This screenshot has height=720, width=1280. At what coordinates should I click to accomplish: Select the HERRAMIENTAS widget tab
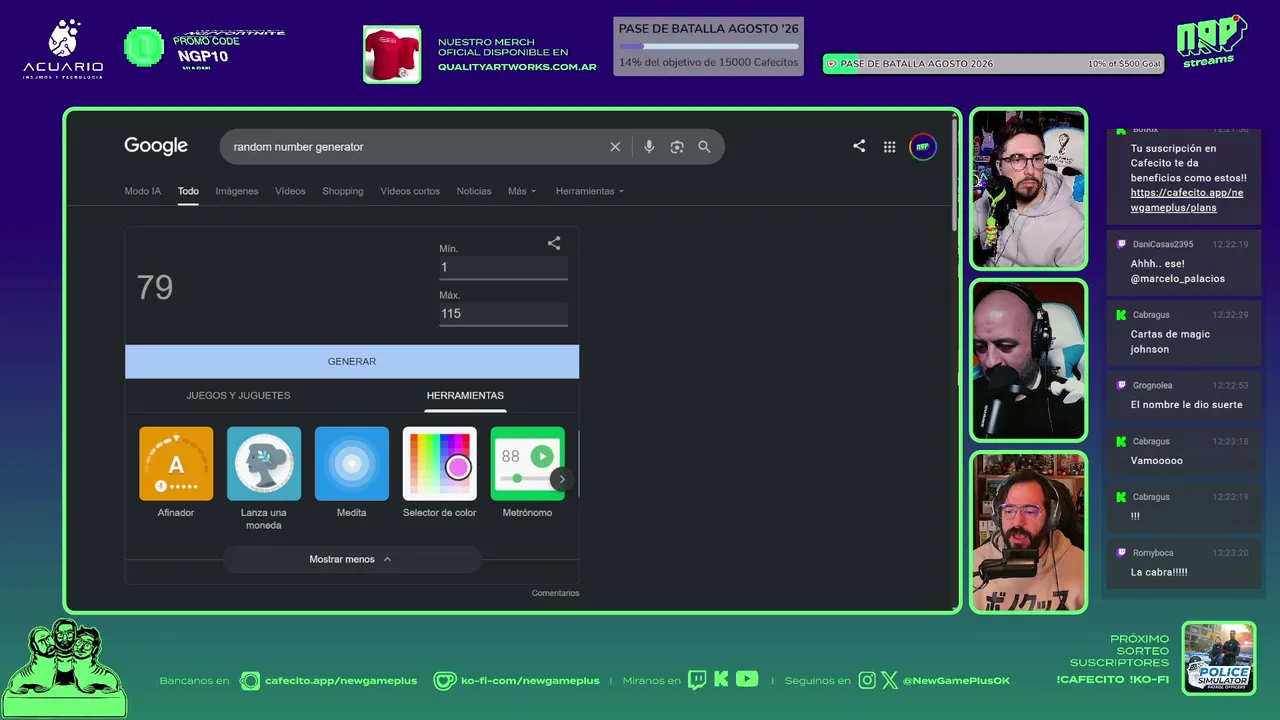point(465,395)
